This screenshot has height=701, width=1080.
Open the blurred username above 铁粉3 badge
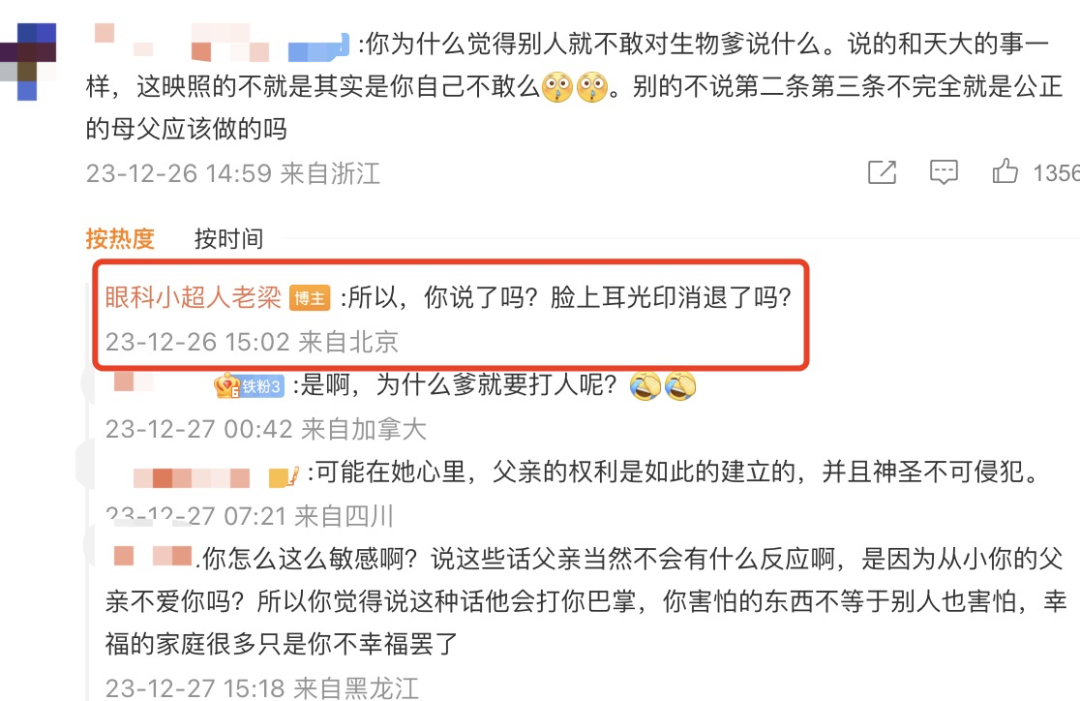pyautogui.click(x=134, y=381)
